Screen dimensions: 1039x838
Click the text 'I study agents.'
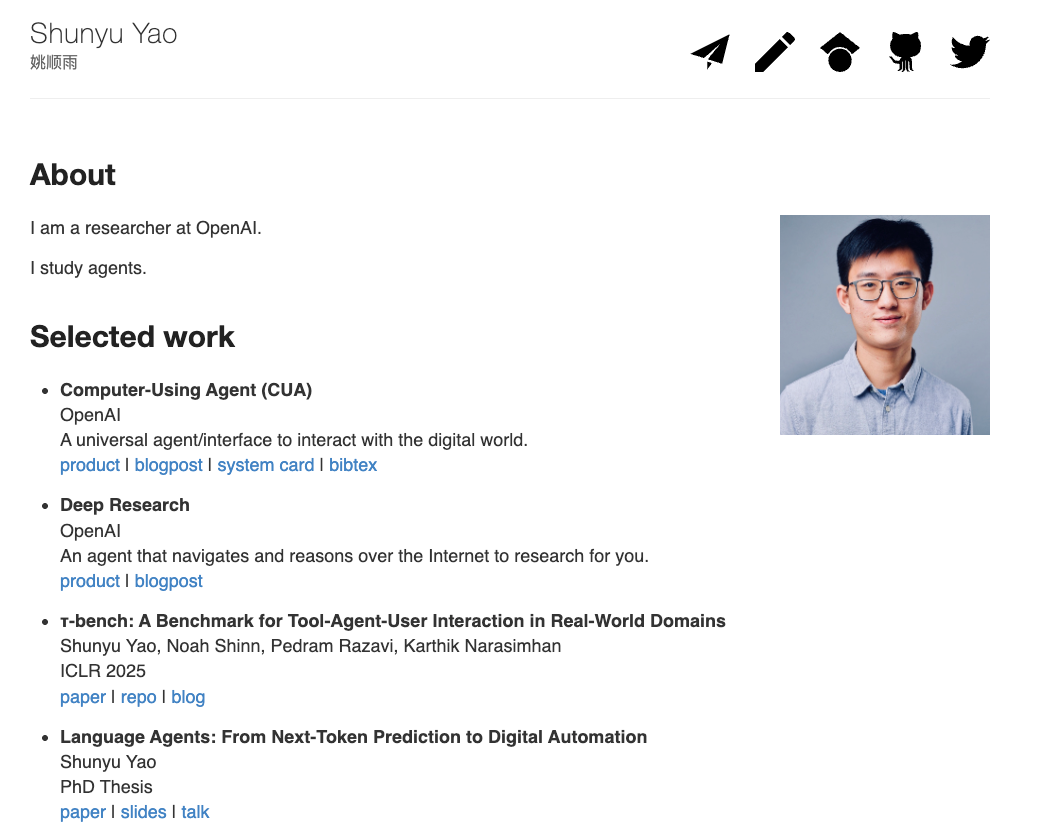point(88,268)
